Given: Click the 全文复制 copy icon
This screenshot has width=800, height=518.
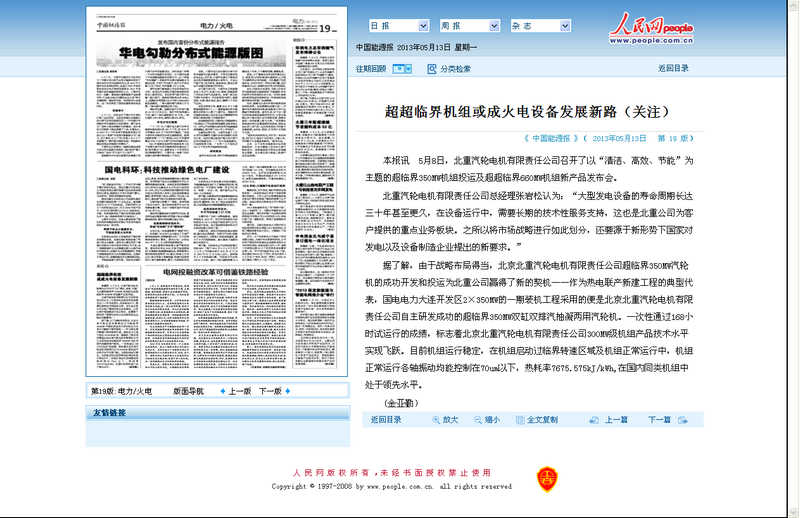Looking at the screenshot, I should coord(520,420).
